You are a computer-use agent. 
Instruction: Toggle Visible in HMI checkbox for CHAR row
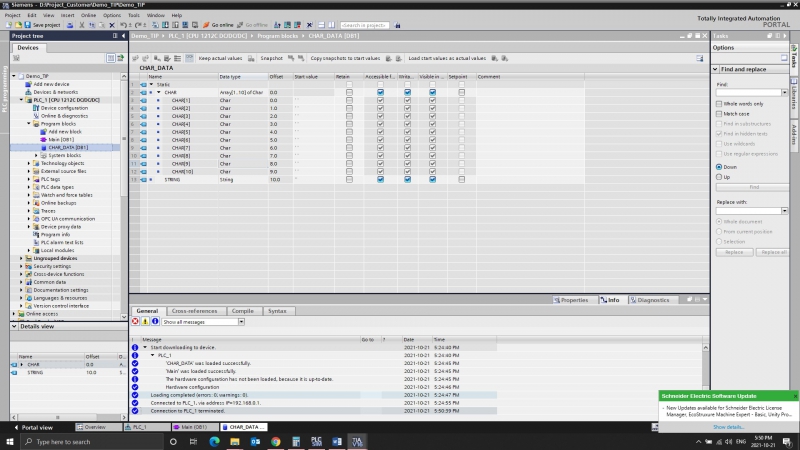pos(432,92)
